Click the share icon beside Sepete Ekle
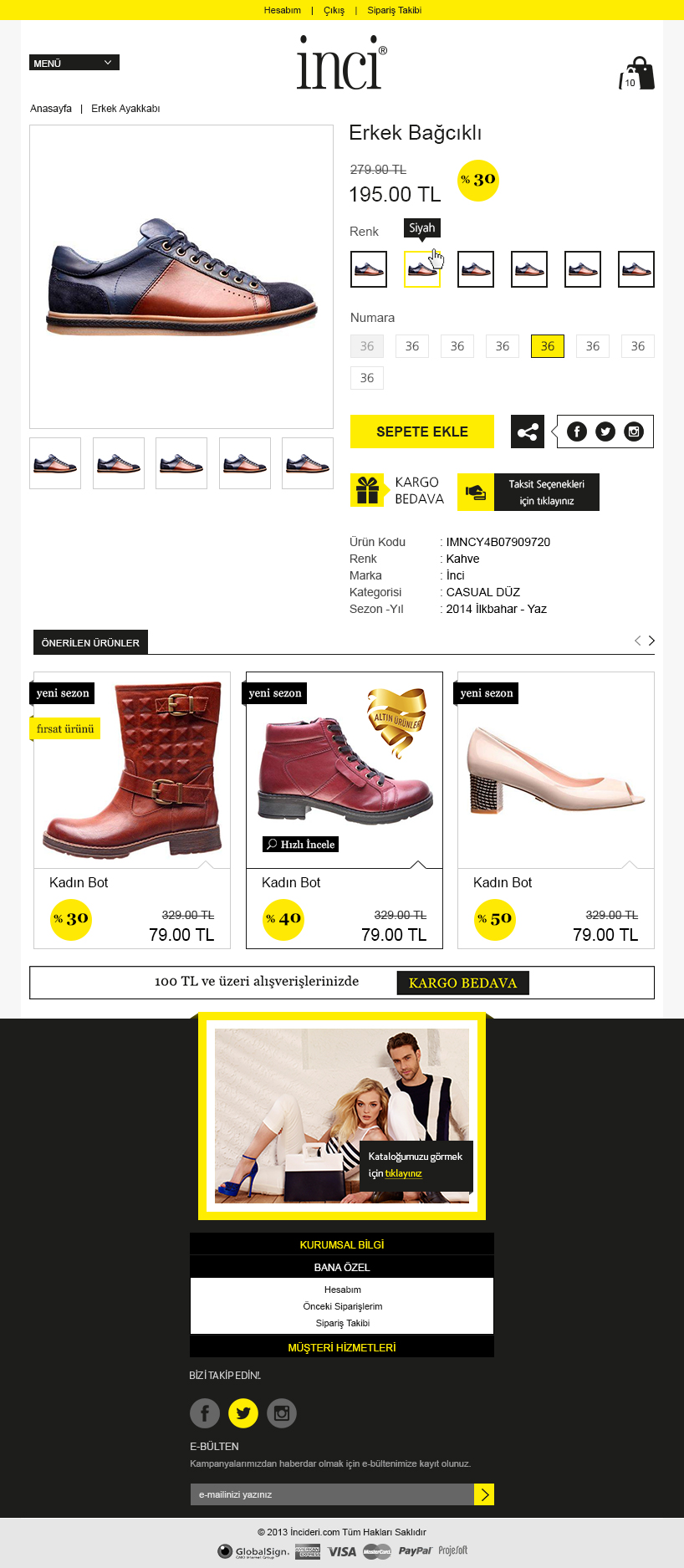 click(528, 432)
